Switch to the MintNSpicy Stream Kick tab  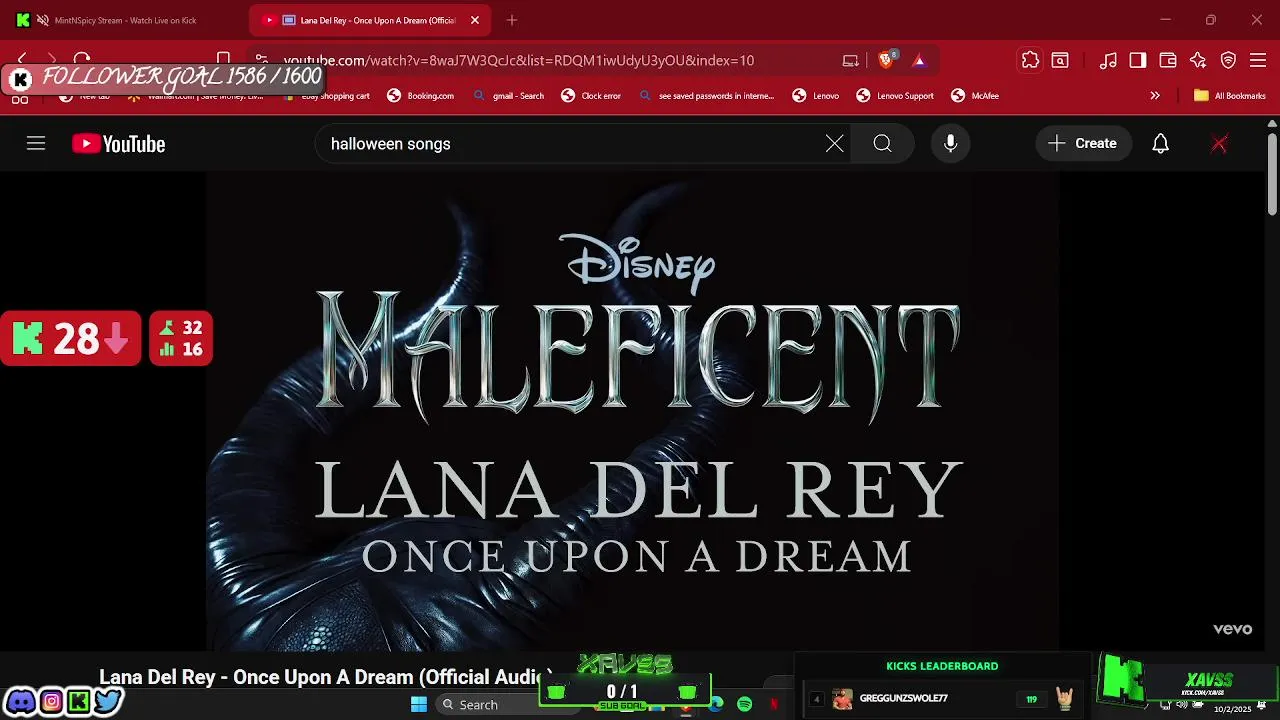[x=125, y=20]
